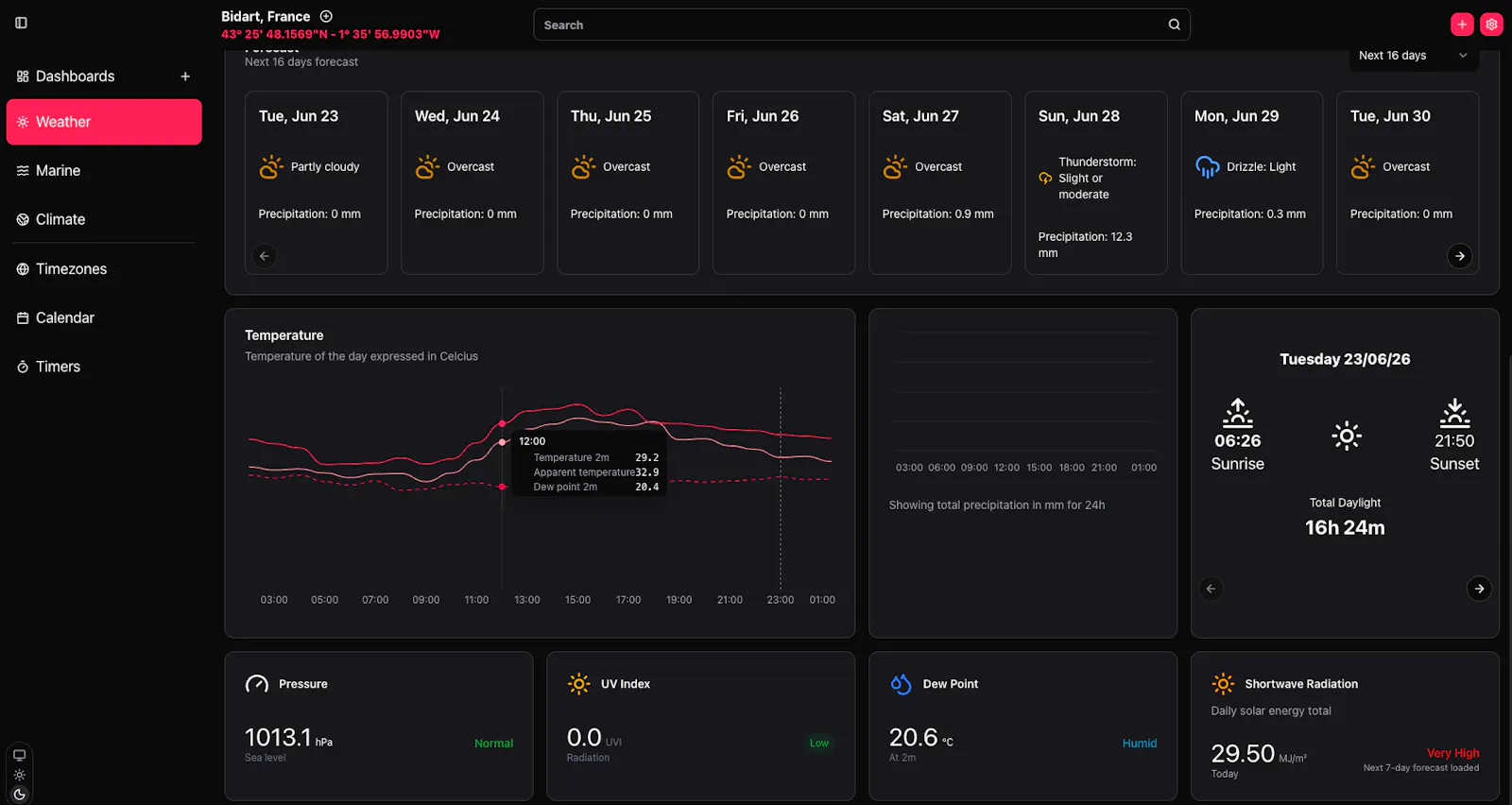Switch to light theme sun icon

pyautogui.click(x=19, y=775)
